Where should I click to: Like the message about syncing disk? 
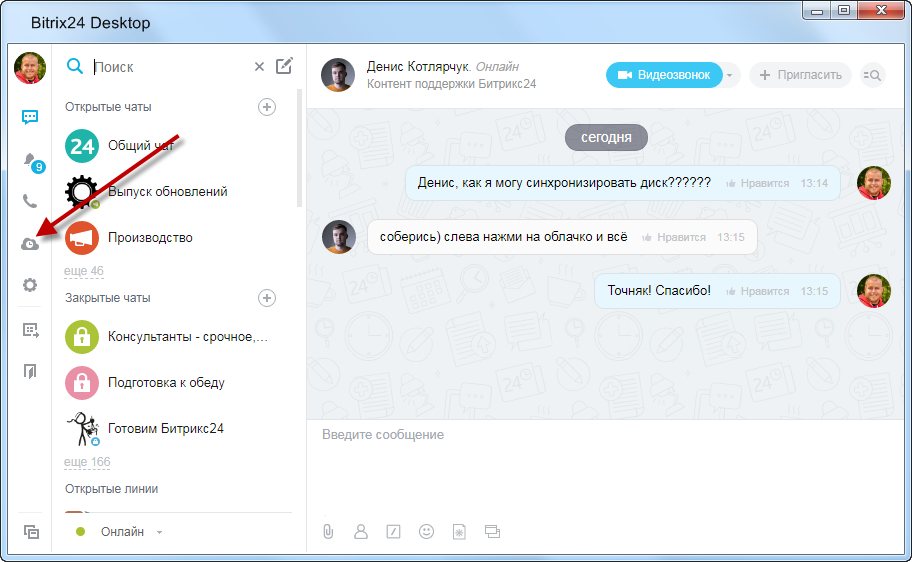pos(757,183)
